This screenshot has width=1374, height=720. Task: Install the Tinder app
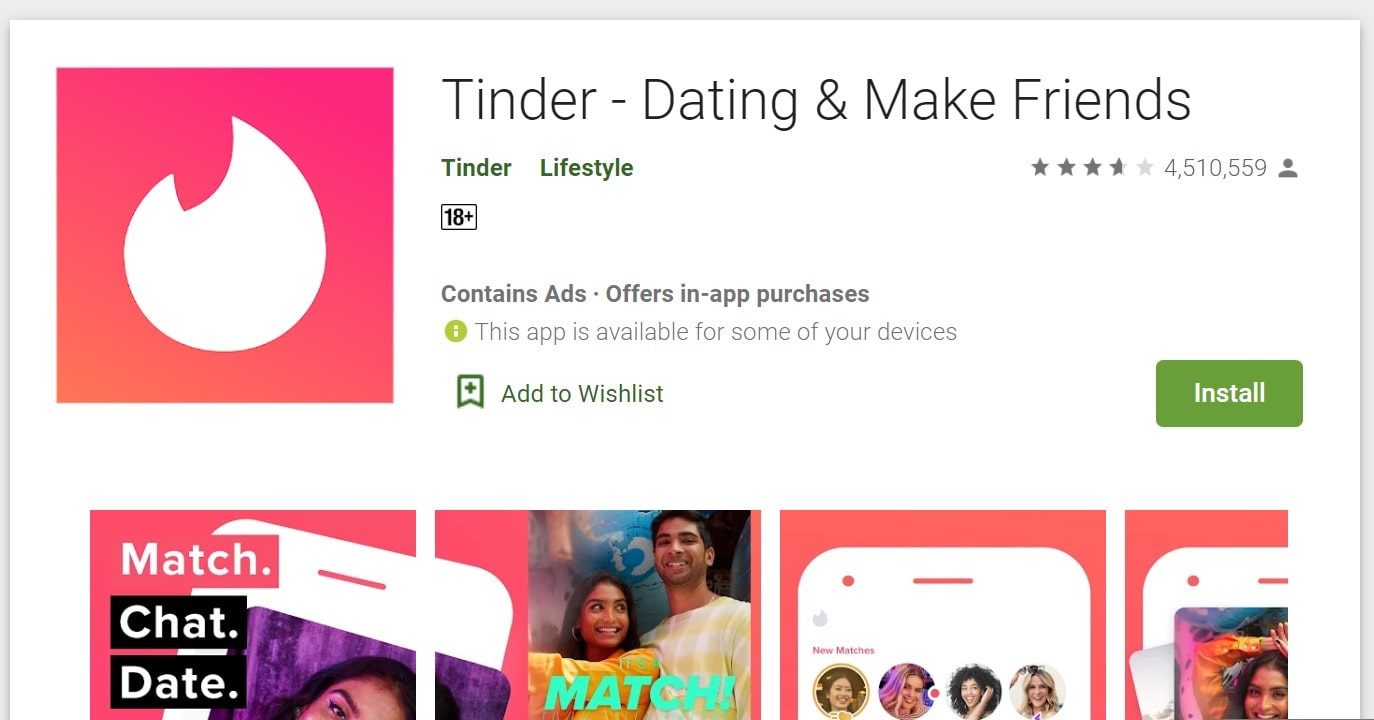1229,393
